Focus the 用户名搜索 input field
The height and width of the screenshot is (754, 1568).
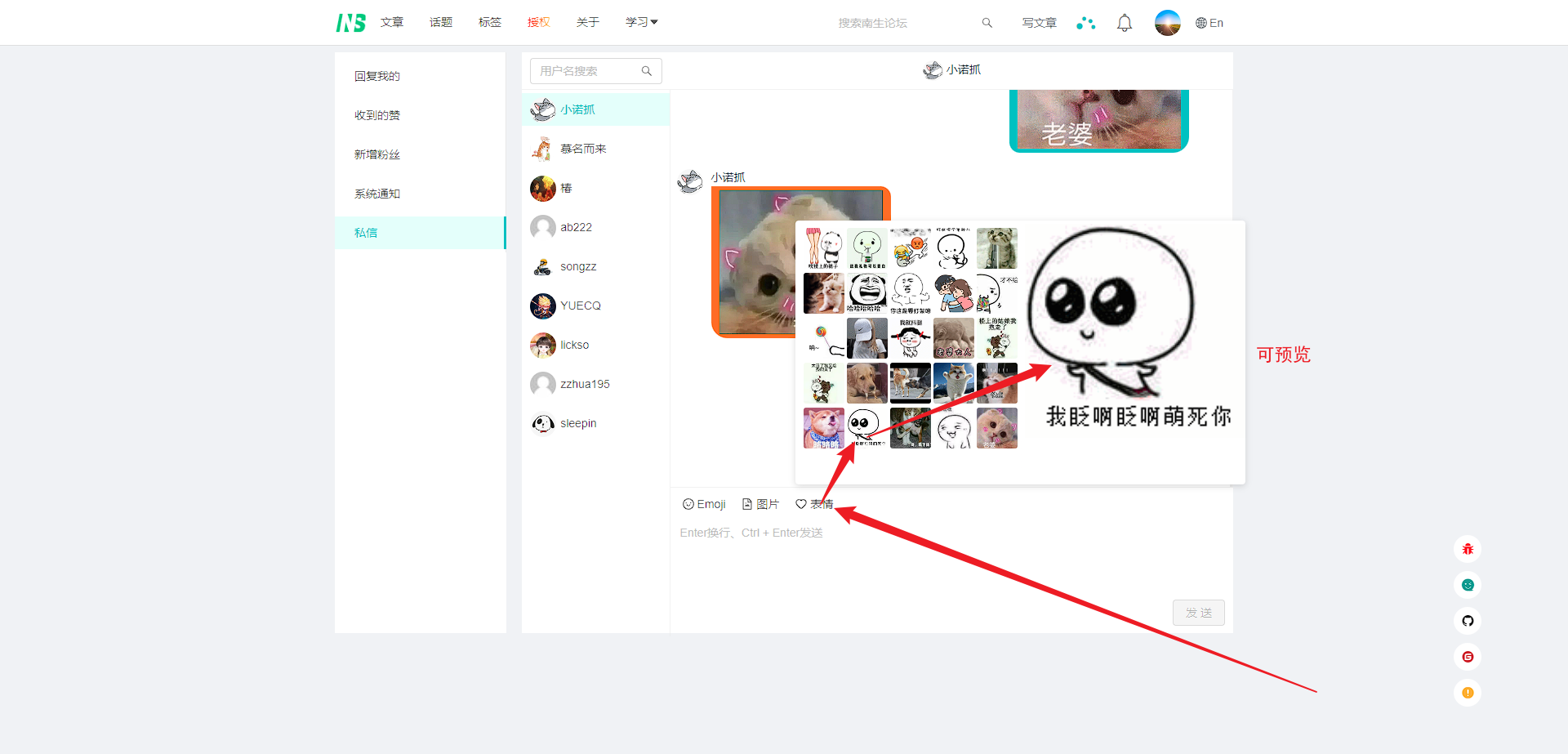coord(588,71)
